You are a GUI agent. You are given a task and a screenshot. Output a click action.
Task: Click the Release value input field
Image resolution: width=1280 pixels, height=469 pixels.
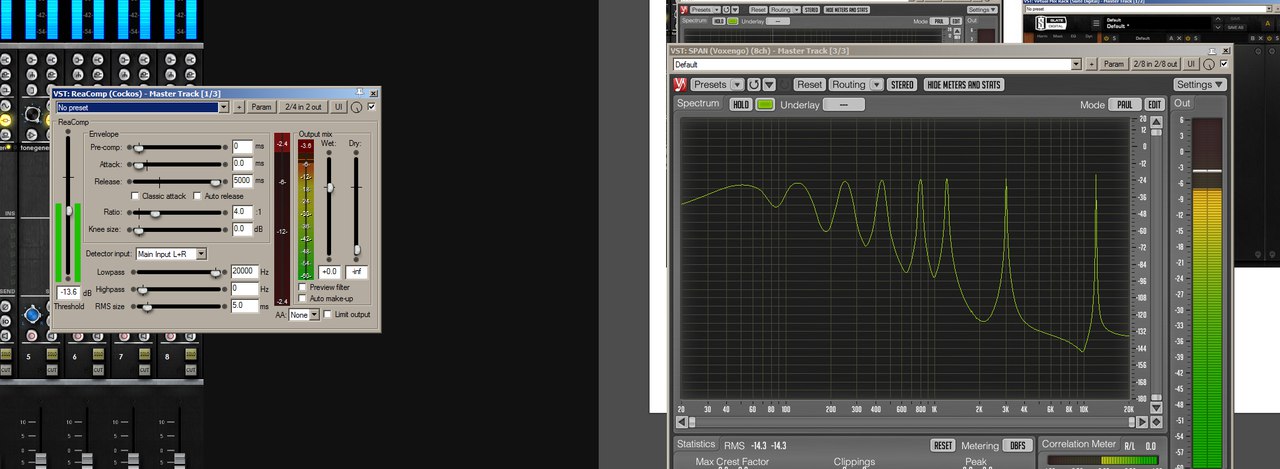241,181
